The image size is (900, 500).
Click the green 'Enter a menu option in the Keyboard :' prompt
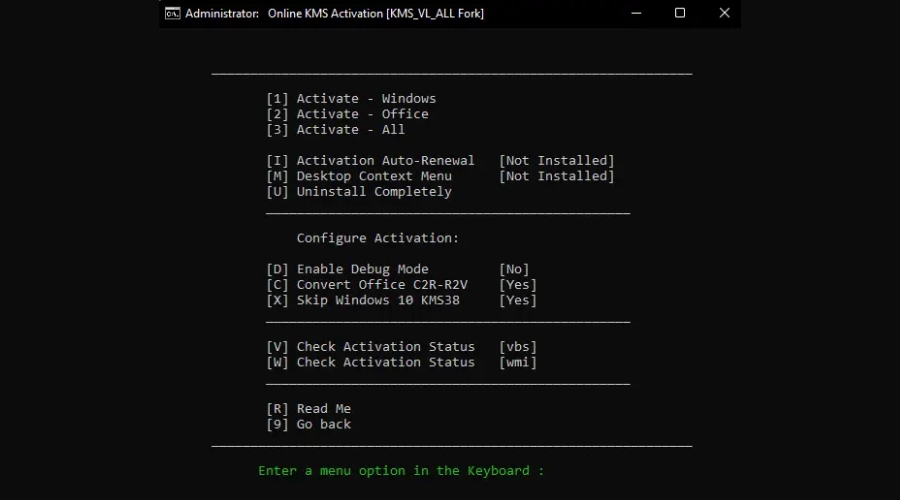point(401,471)
